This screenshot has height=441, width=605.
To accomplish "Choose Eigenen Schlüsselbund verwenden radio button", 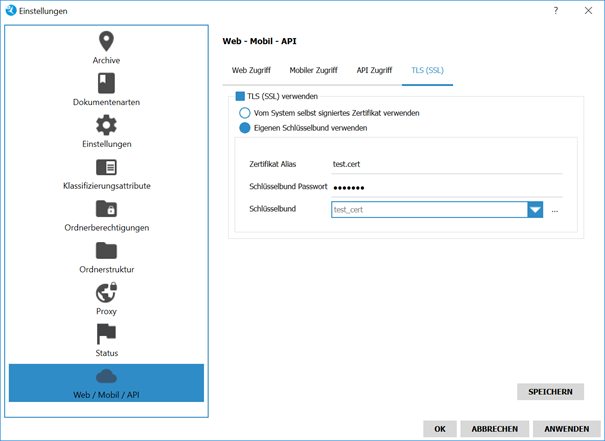I will (245, 128).
